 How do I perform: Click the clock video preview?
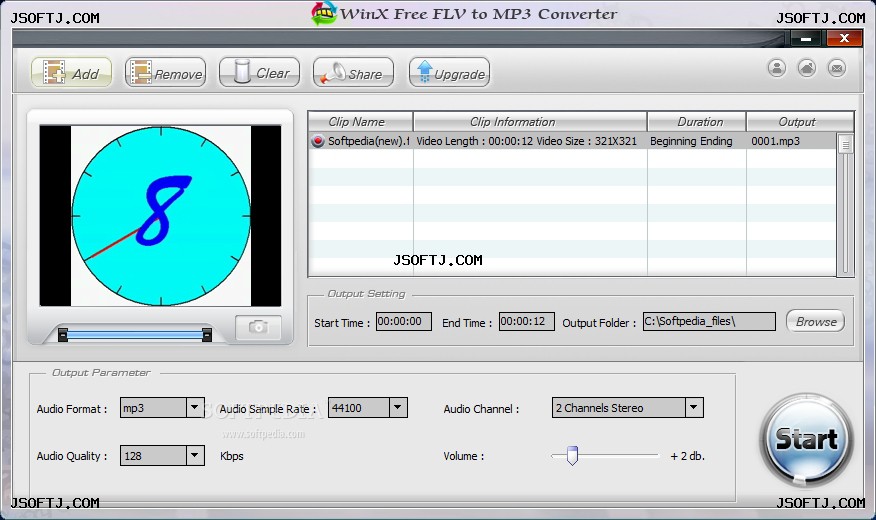(x=160, y=216)
